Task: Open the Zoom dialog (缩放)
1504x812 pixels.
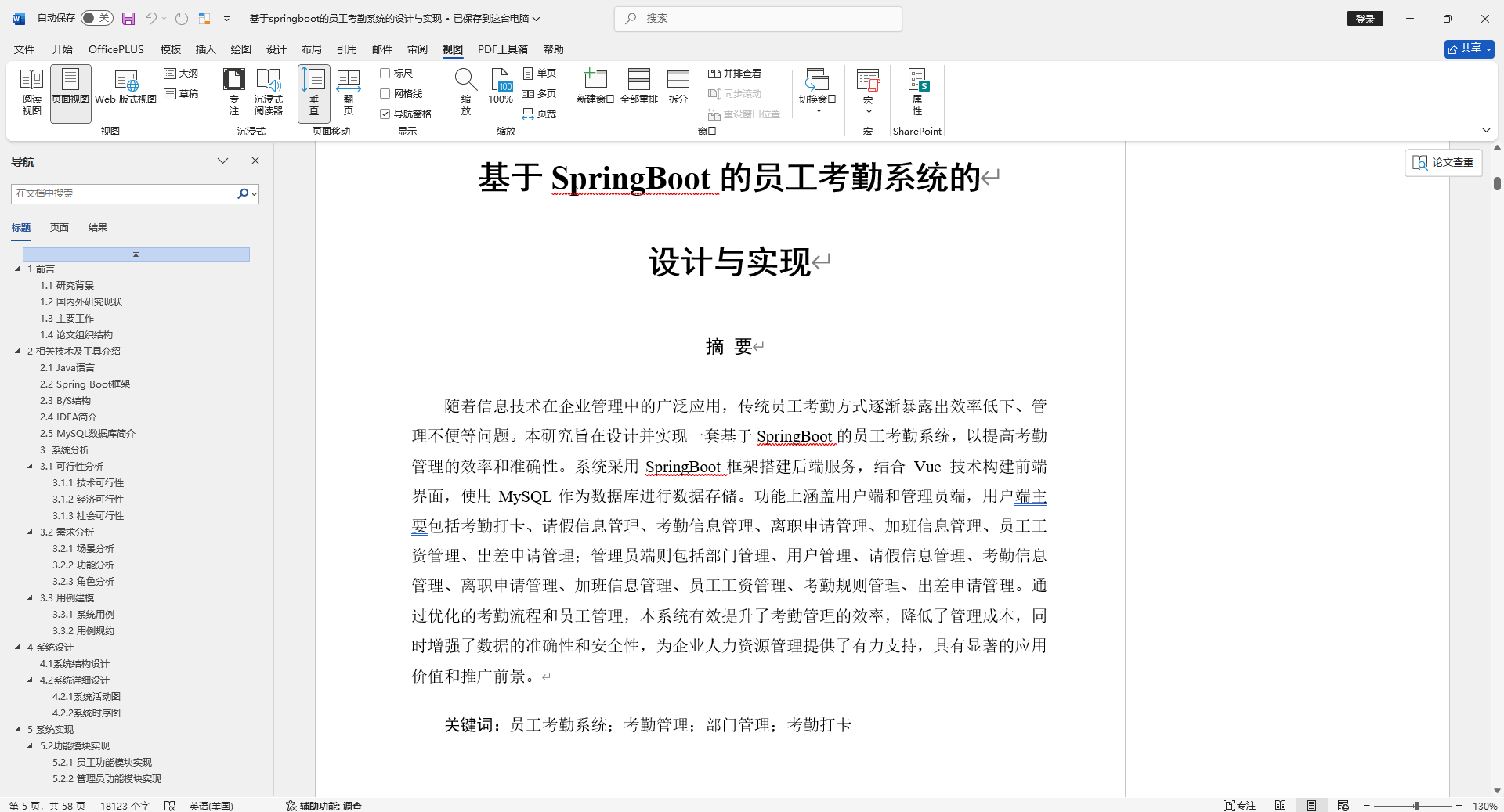Action: tap(465, 93)
